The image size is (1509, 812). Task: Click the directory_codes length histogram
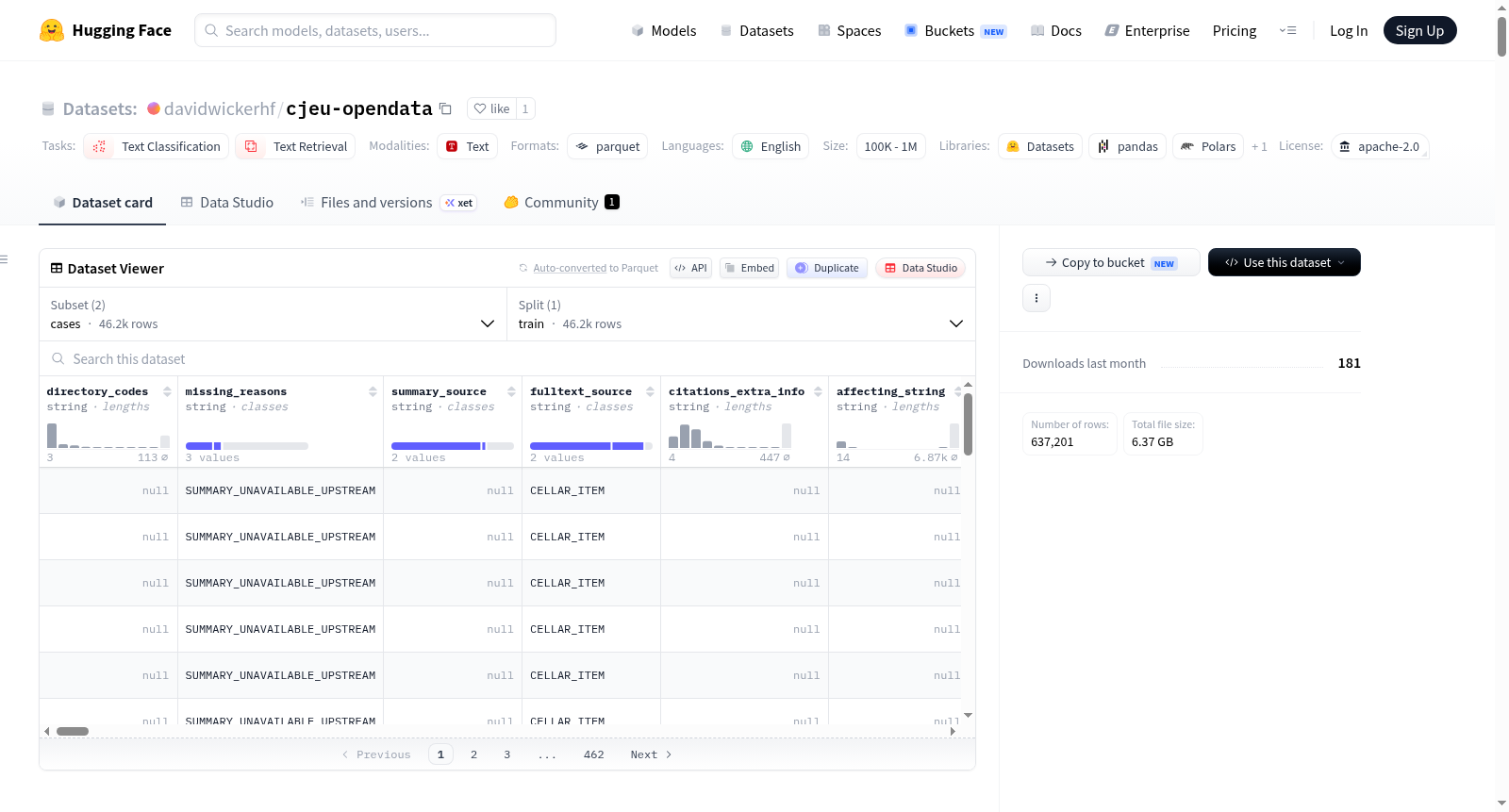tap(108, 435)
